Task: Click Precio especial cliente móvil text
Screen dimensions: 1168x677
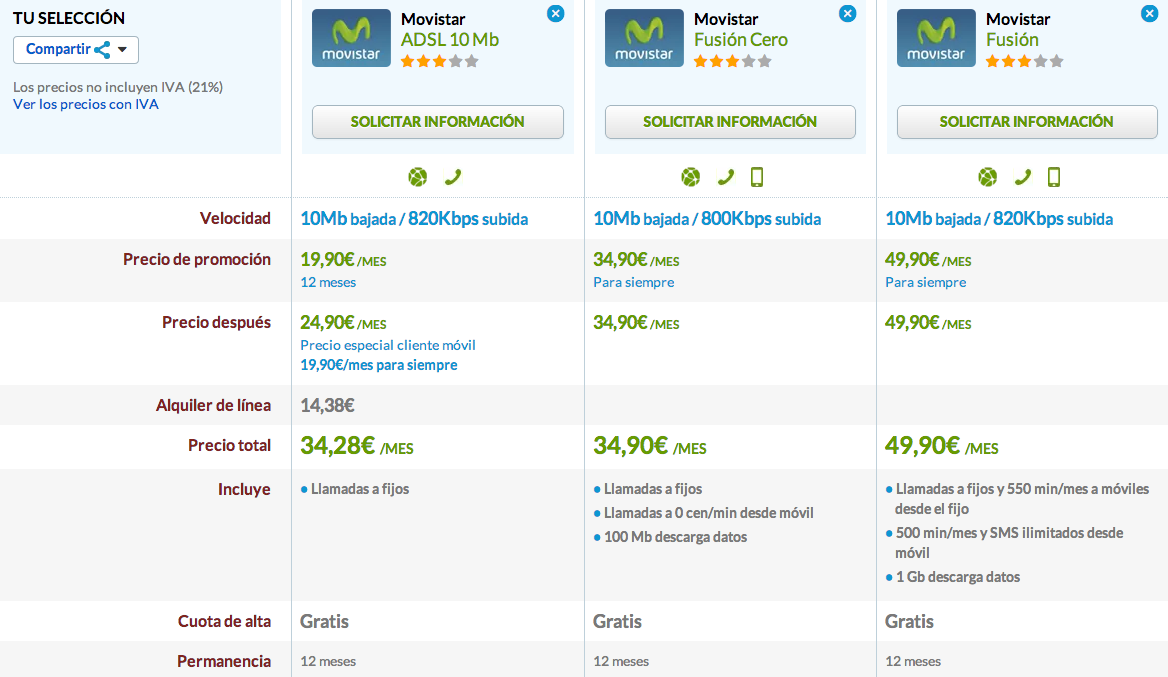Action: tap(387, 345)
